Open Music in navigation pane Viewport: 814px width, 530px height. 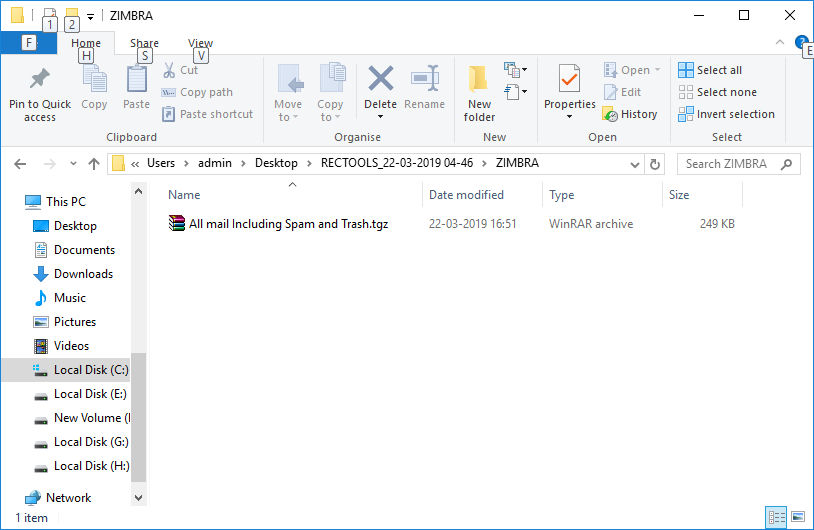(70, 298)
